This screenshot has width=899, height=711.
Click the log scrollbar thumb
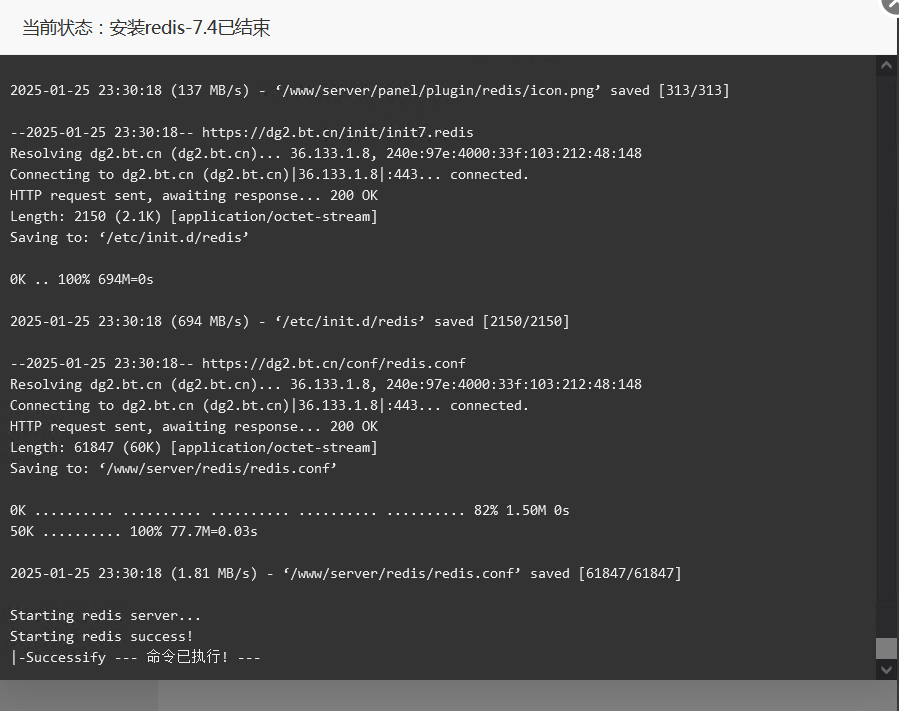(x=886, y=649)
